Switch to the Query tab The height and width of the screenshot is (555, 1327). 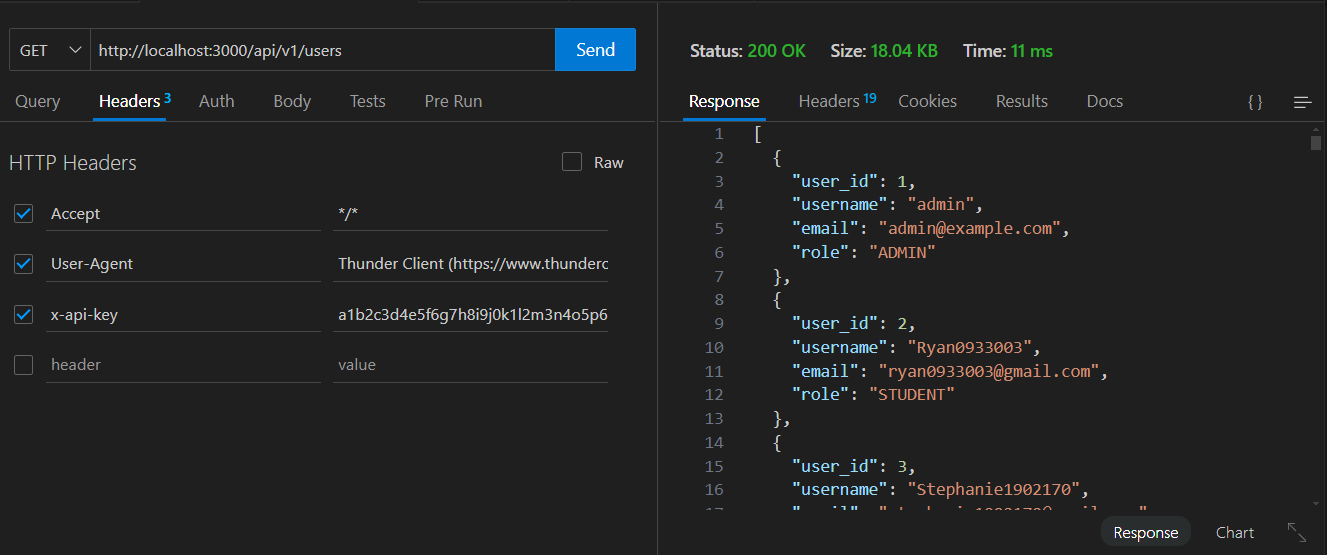point(38,101)
